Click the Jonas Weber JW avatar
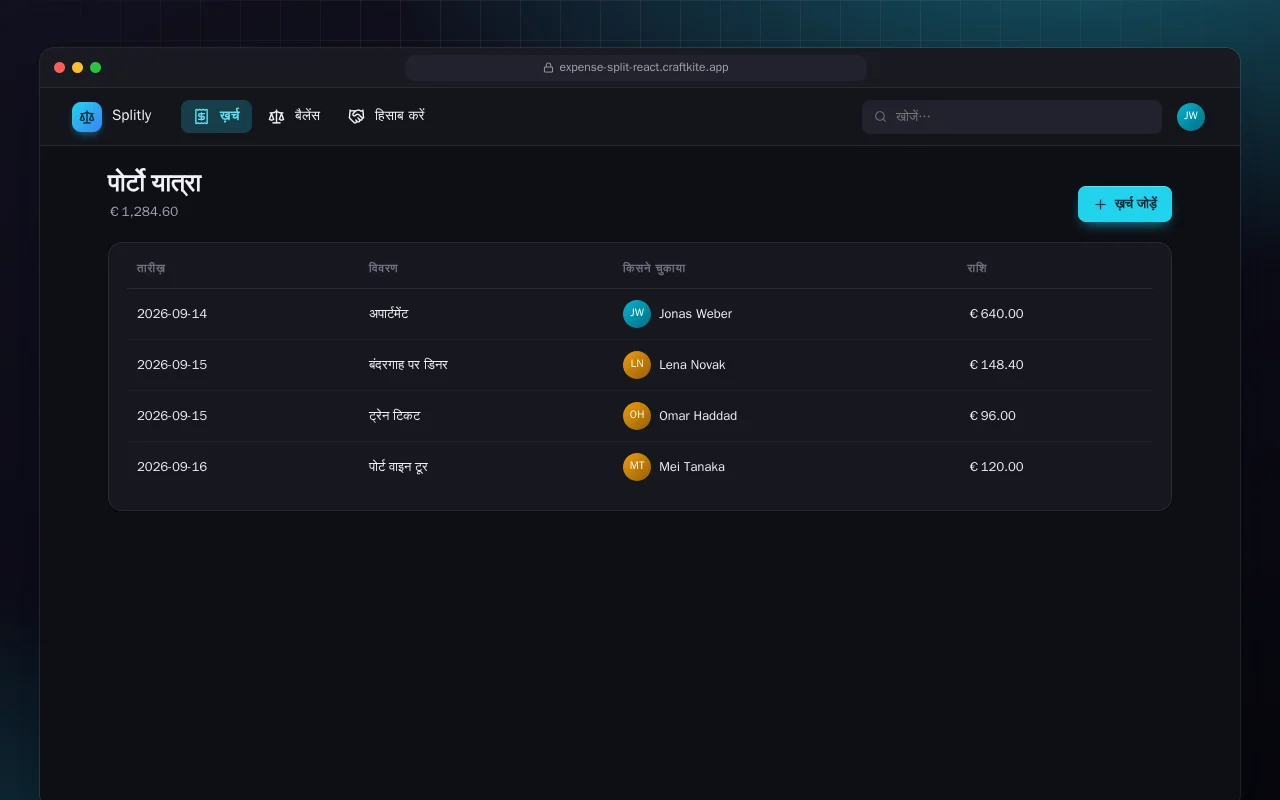Image resolution: width=1280 pixels, height=800 pixels. tap(637, 314)
